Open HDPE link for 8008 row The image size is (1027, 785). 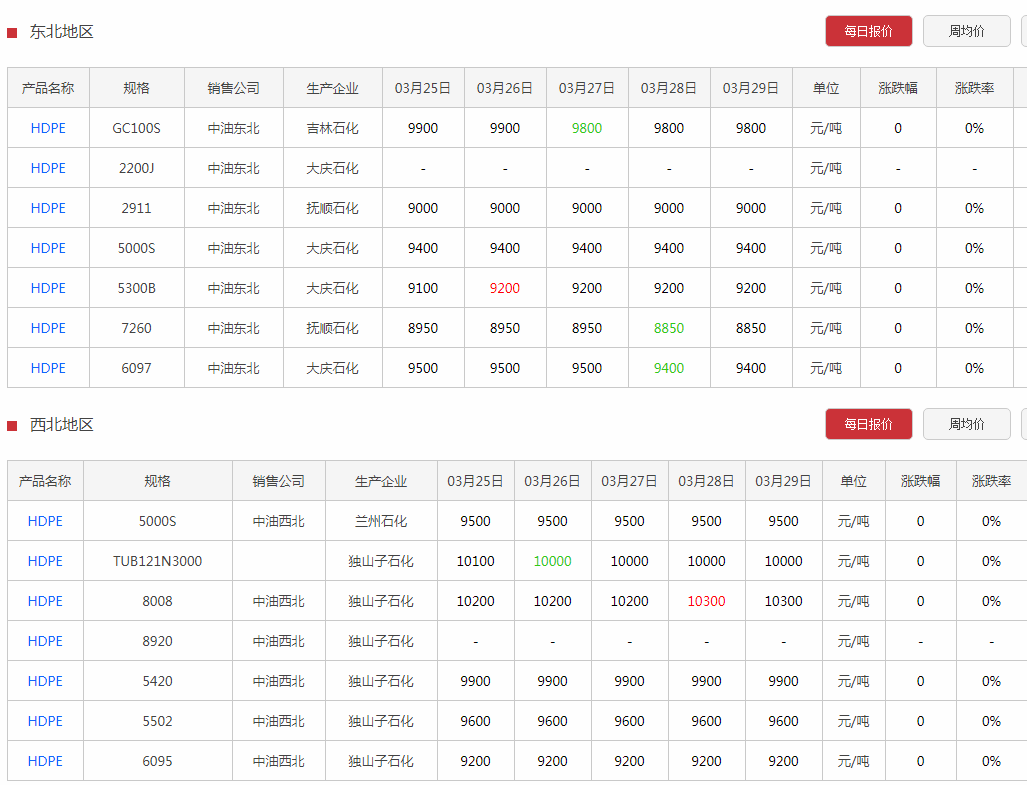[45, 601]
